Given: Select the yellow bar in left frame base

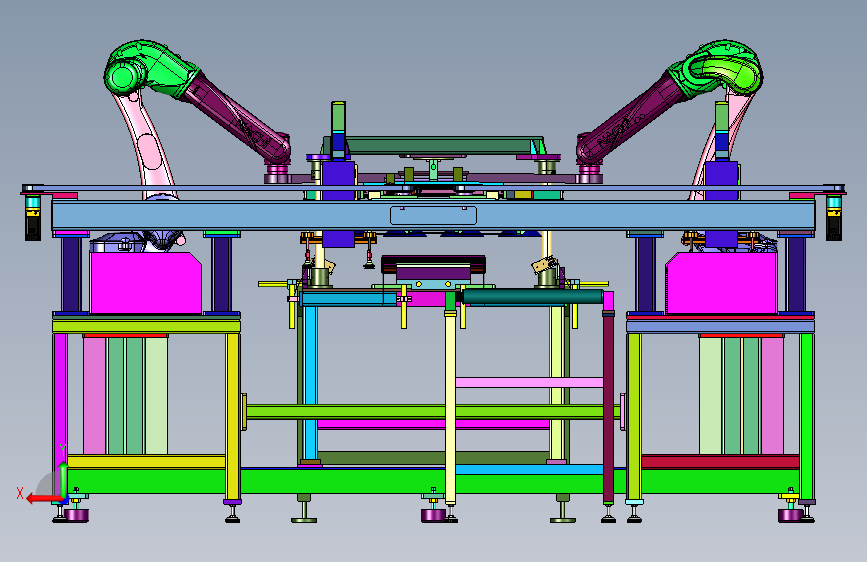Looking at the screenshot, I should (x=146, y=461).
